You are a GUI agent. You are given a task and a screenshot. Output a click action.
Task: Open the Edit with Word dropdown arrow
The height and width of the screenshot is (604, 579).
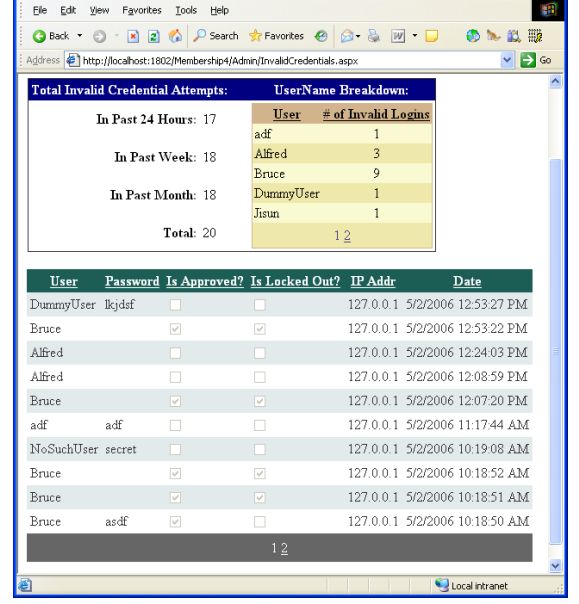click(415, 36)
